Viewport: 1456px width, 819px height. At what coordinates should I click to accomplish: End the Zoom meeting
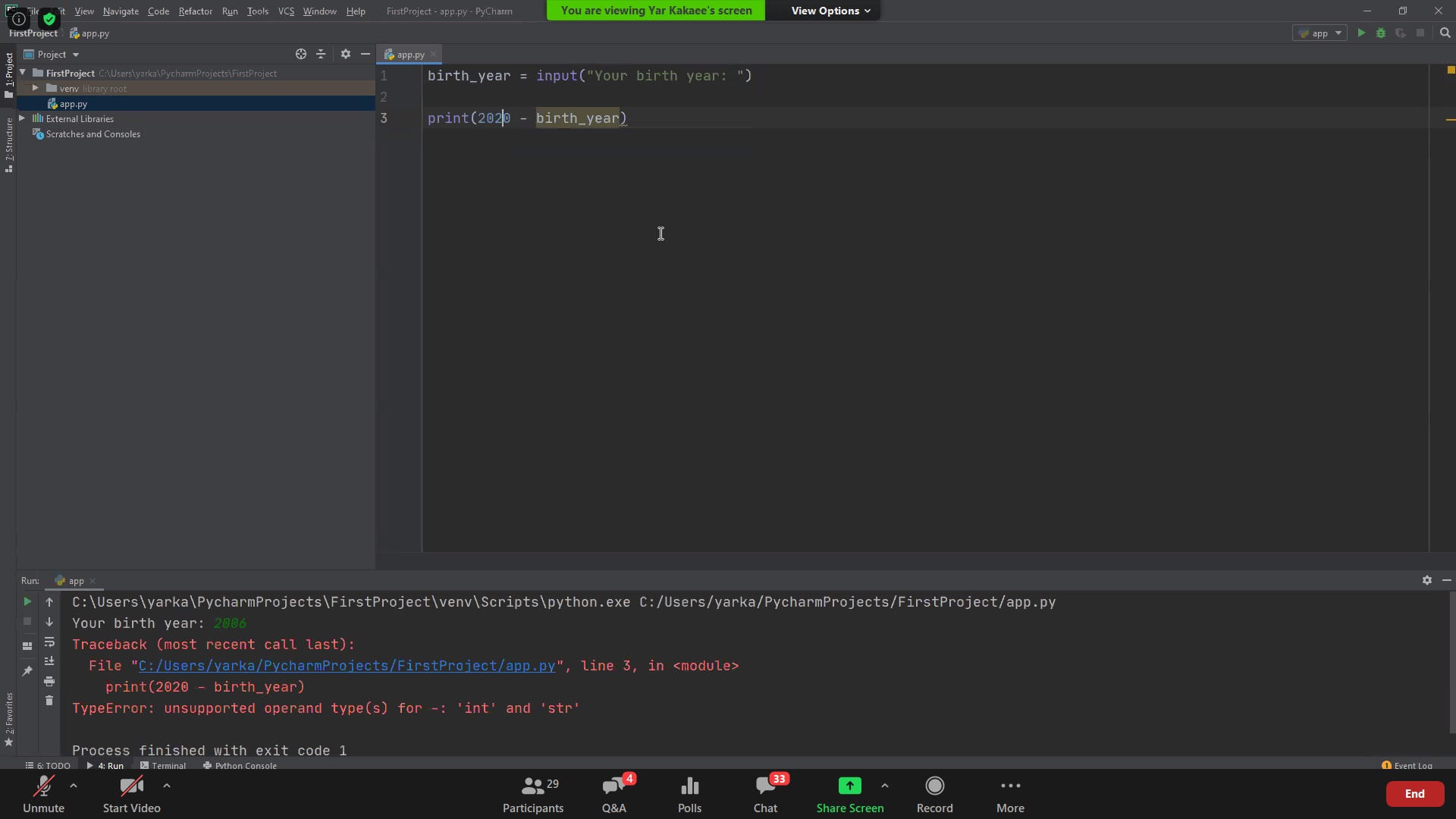[1414, 794]
